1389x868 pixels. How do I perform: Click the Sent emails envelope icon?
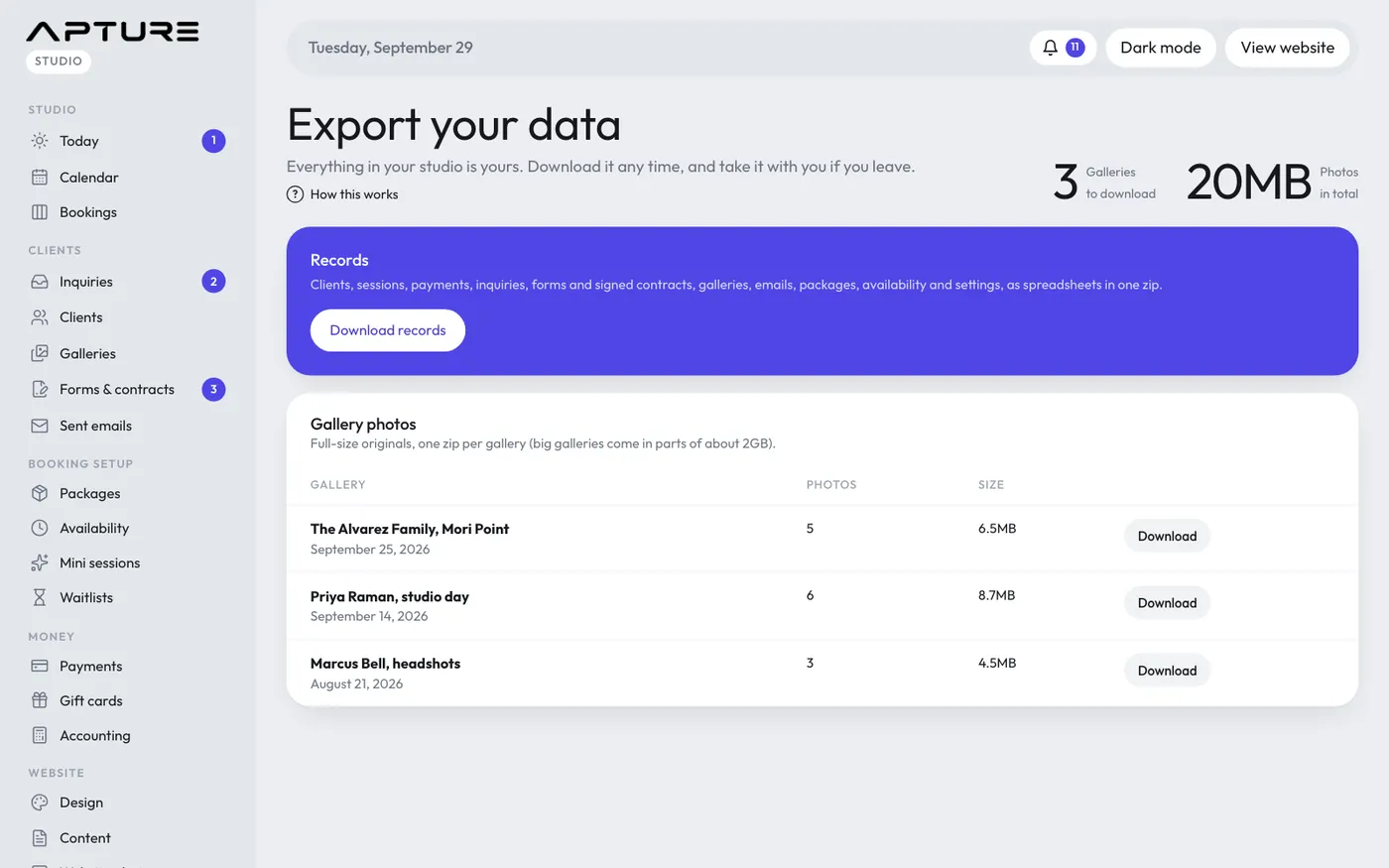click(x=40, y=426)
